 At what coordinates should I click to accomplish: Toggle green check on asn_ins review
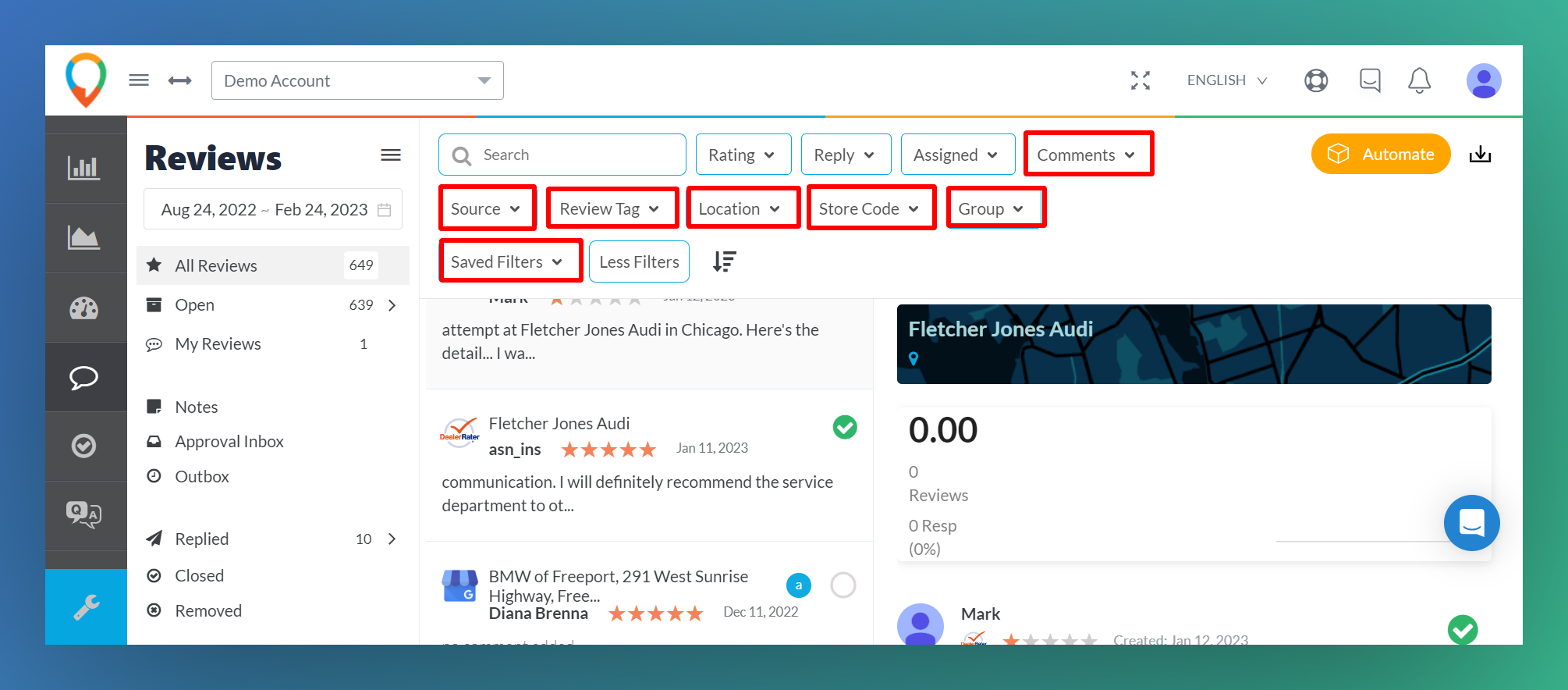pyautogui.click(x=845, y=427)
